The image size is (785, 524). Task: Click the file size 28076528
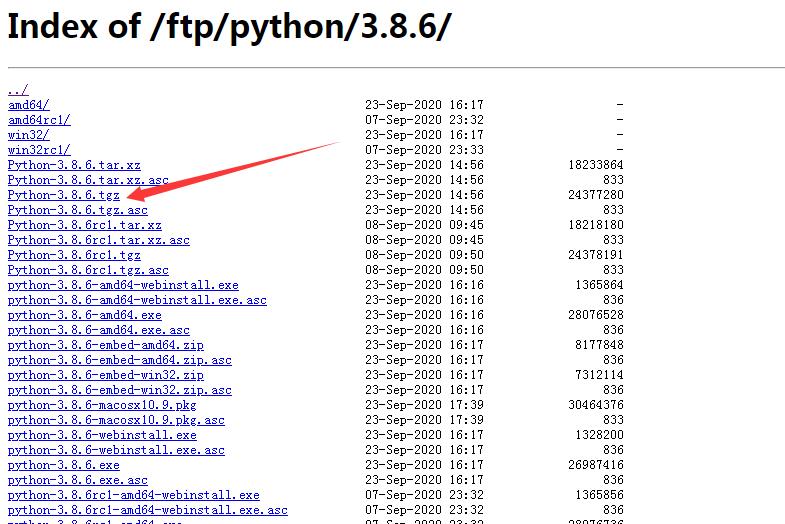[596, 315]
